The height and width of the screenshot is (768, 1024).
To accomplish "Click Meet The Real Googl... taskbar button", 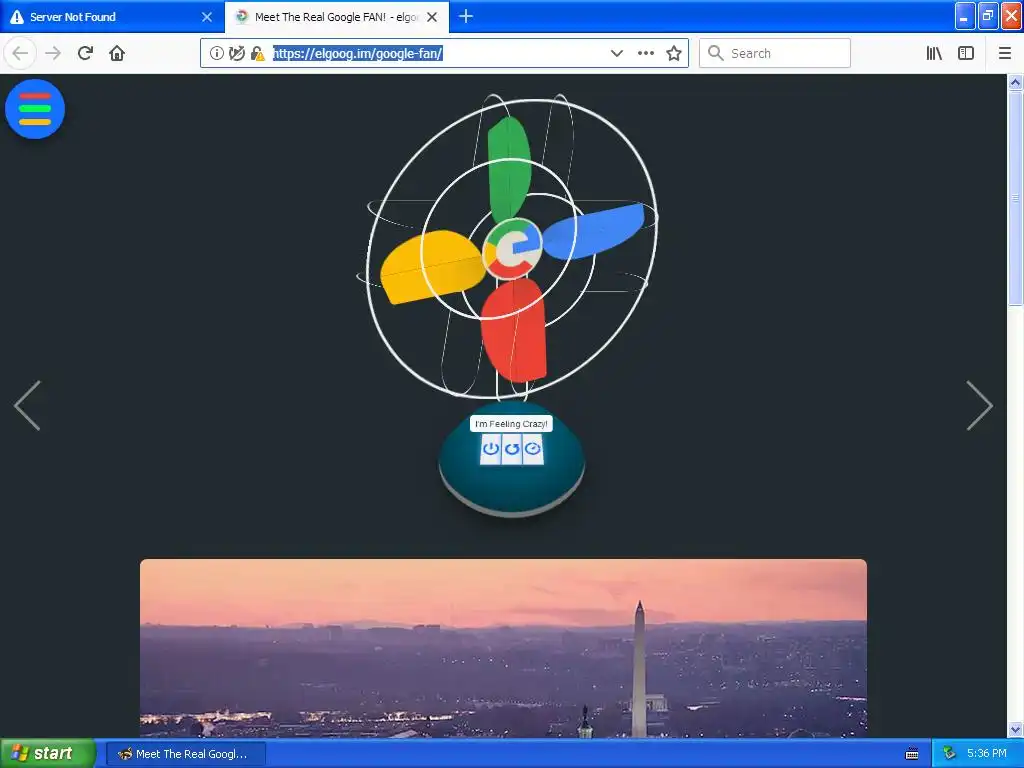I will point(186,754).
